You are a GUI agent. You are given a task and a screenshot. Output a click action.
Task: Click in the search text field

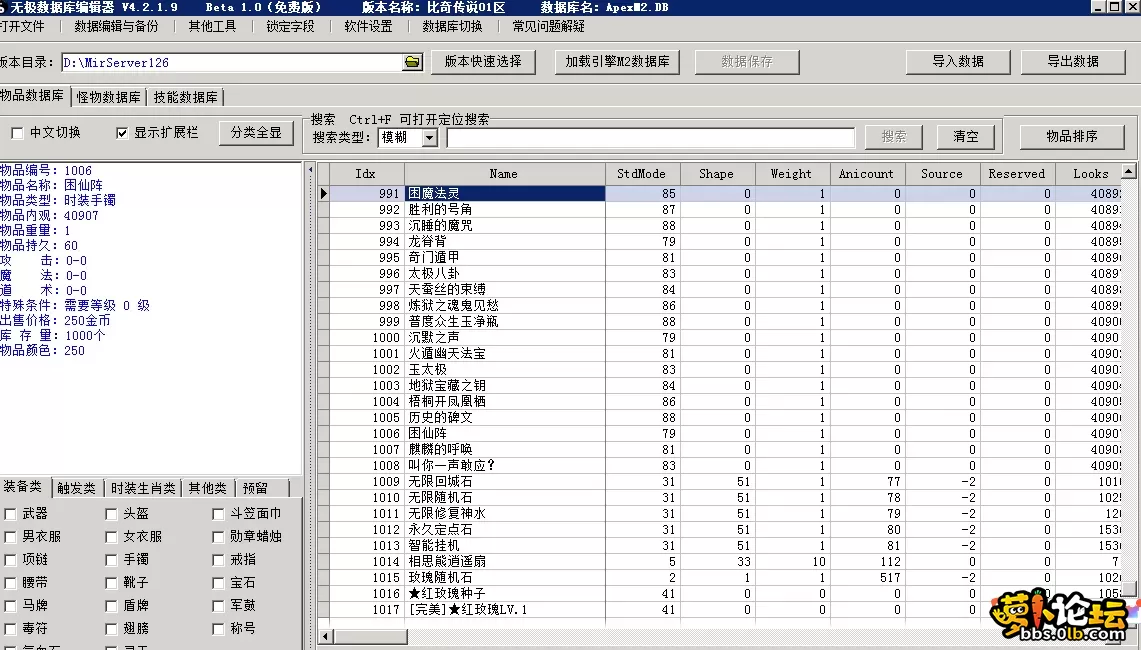tap(651, 138)
